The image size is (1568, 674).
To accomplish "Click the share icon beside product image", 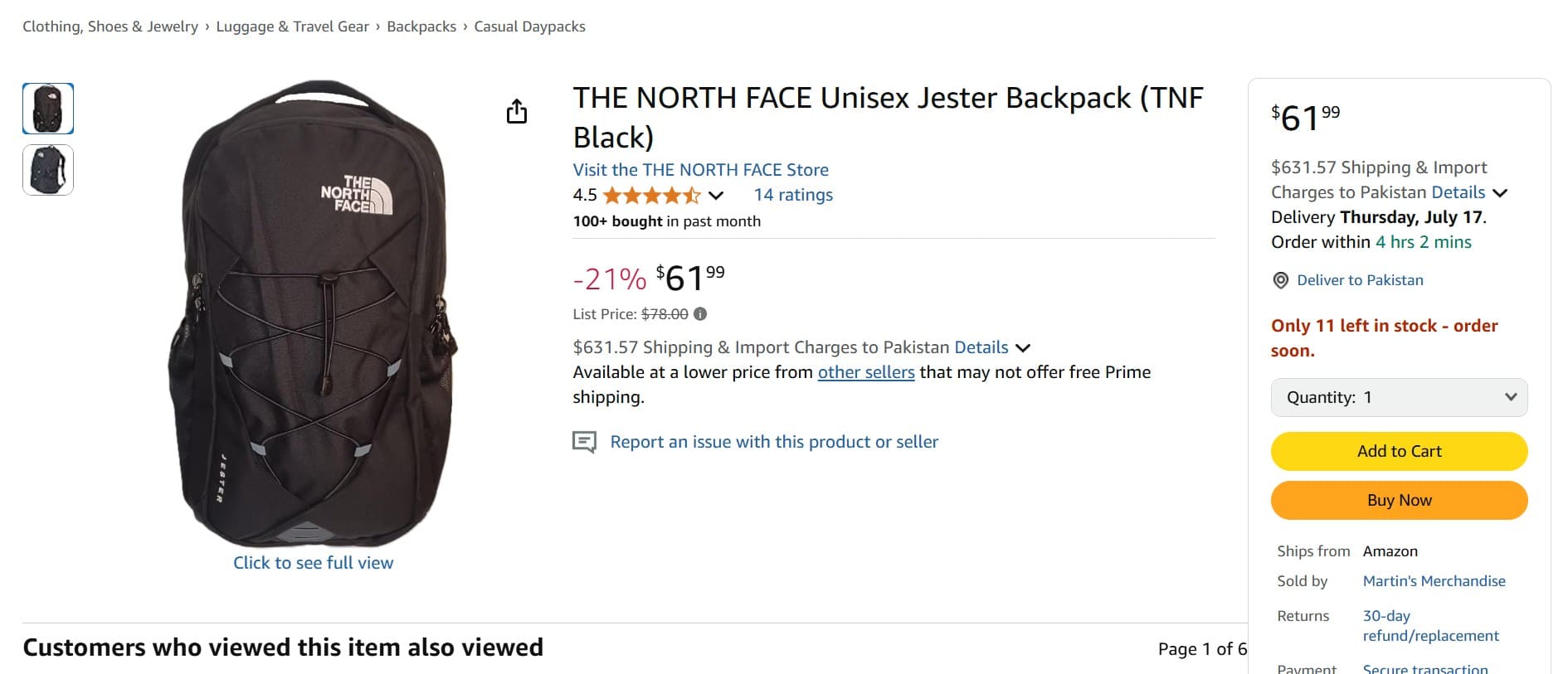I will [x=517, y=111].
